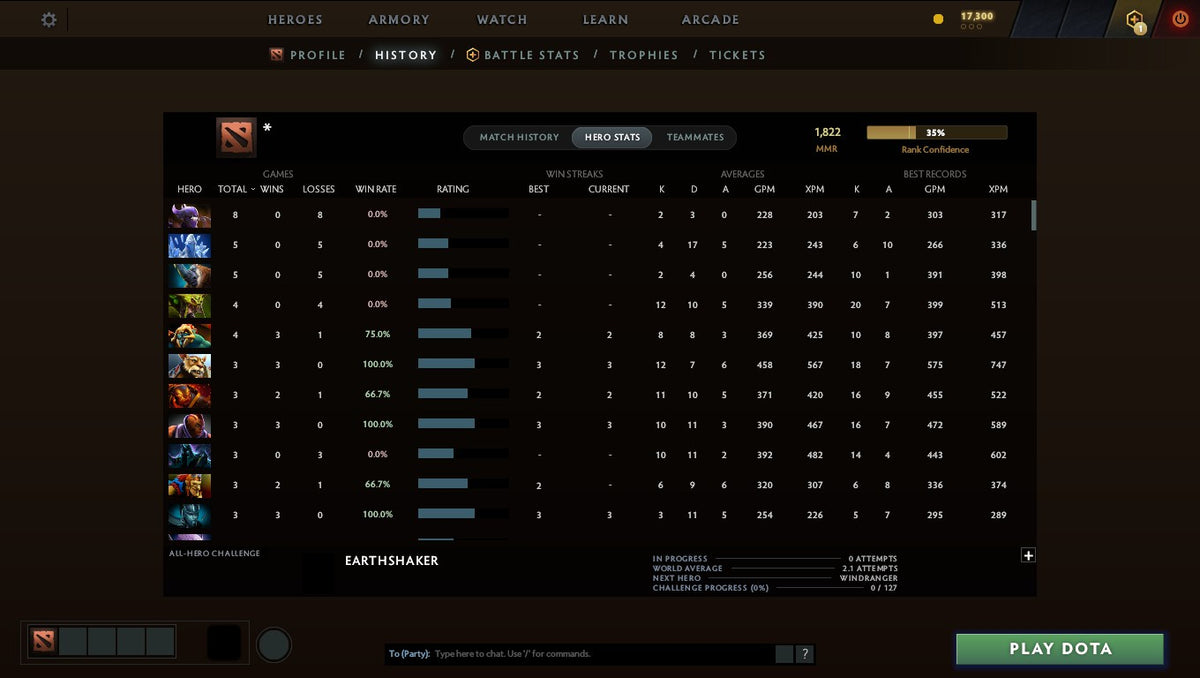The image size is (1200, 678).
Task: Click the 1,822 MMR value
Action: click(828, 132)
